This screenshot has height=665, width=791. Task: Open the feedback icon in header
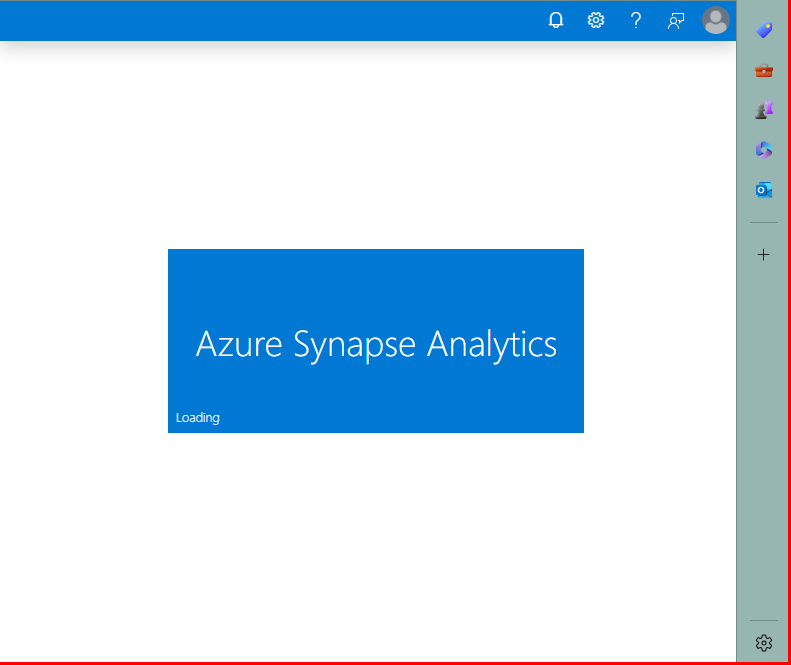676,21
